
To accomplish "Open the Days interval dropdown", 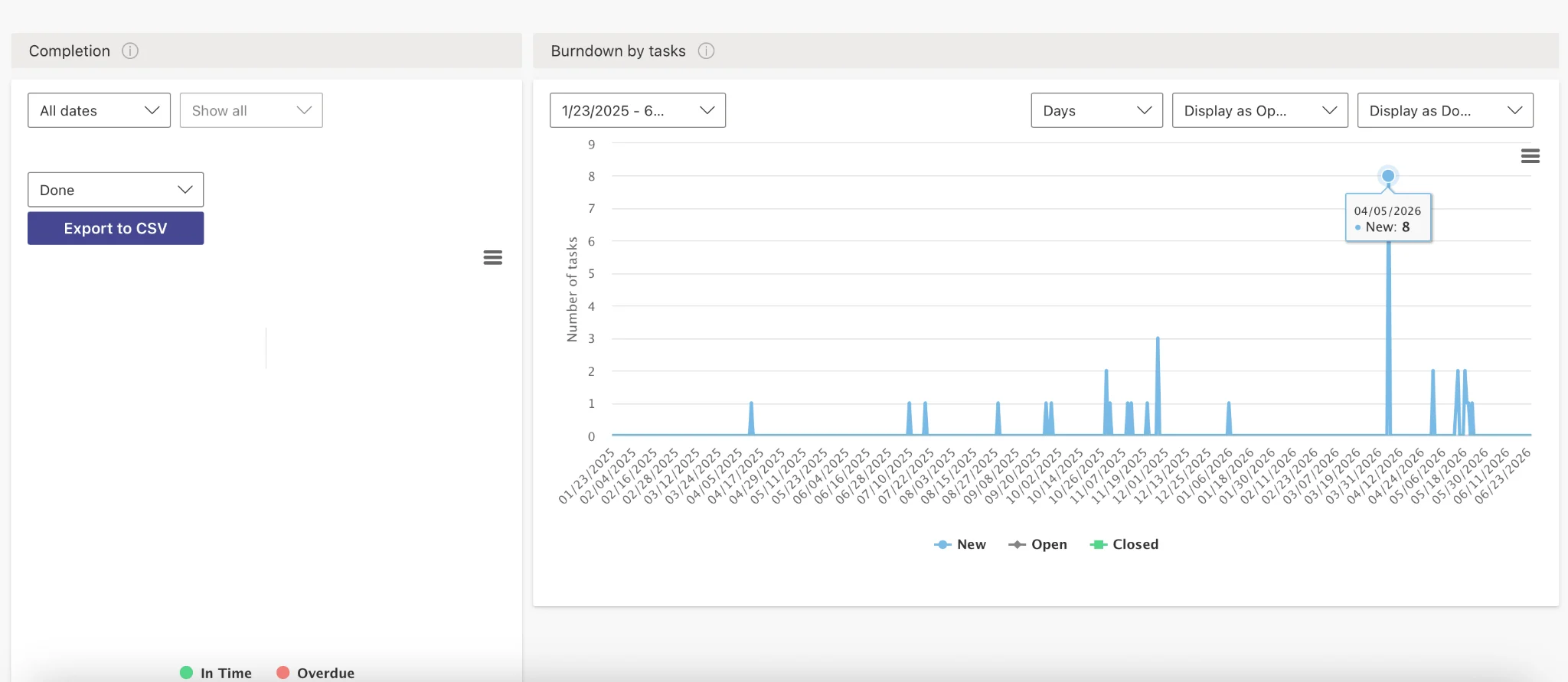I will 1096,110.
